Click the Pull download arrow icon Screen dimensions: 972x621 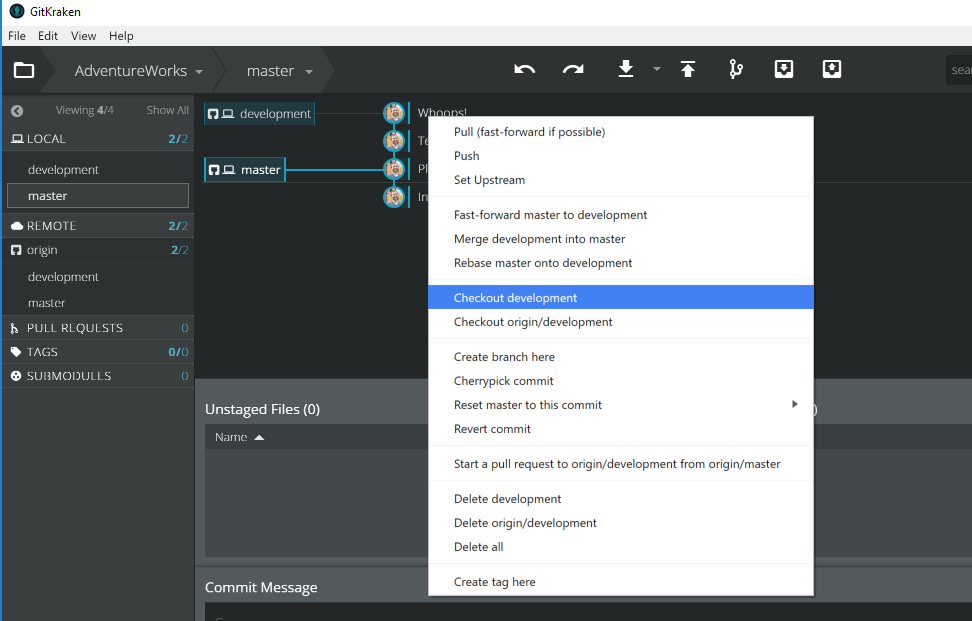click(x=626, y=69)
